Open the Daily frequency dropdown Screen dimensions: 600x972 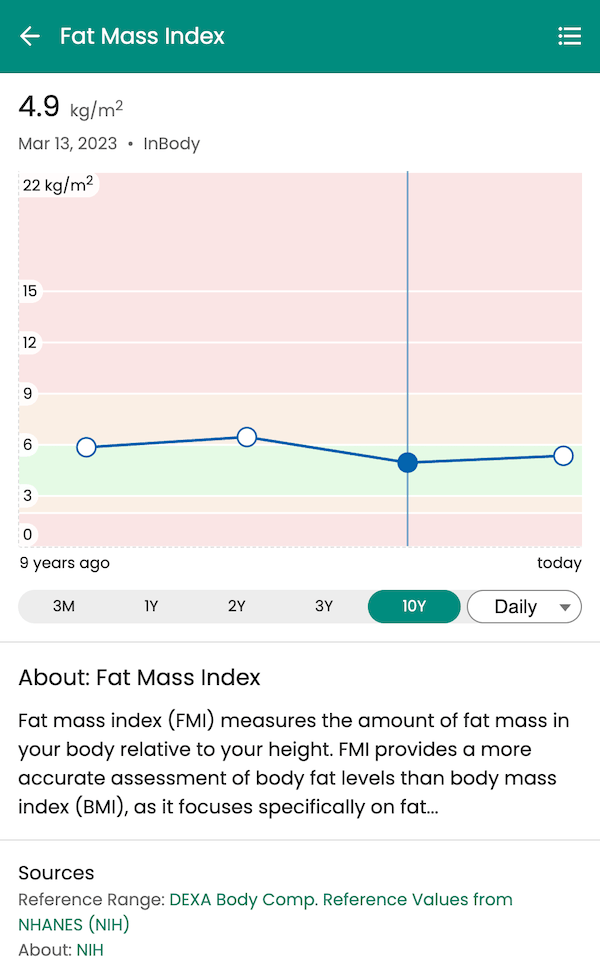[524, 606]
